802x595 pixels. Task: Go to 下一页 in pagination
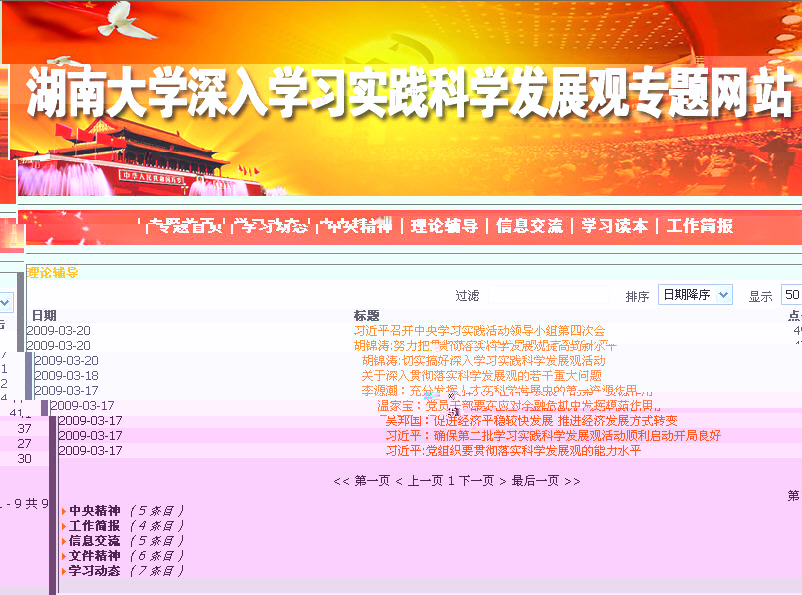click(x=476, y=481)
